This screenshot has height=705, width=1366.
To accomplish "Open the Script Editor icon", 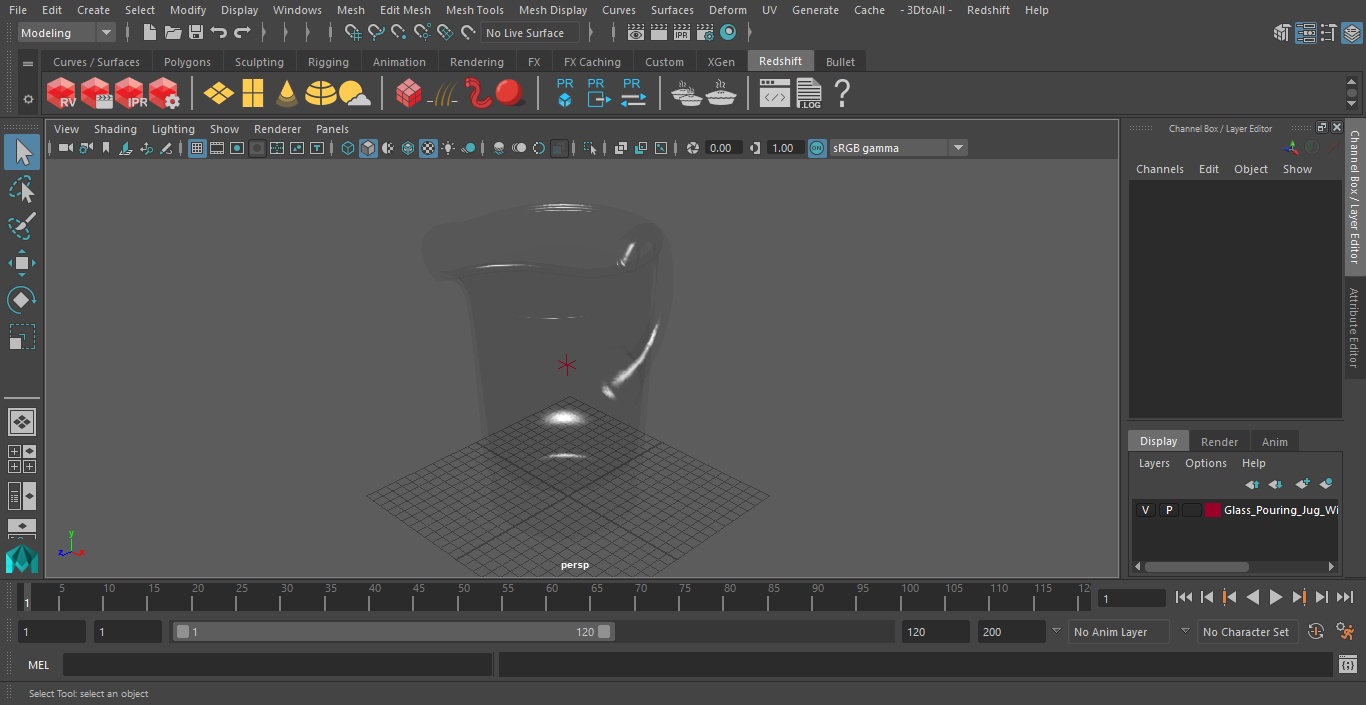I will tap(1347, 665).
